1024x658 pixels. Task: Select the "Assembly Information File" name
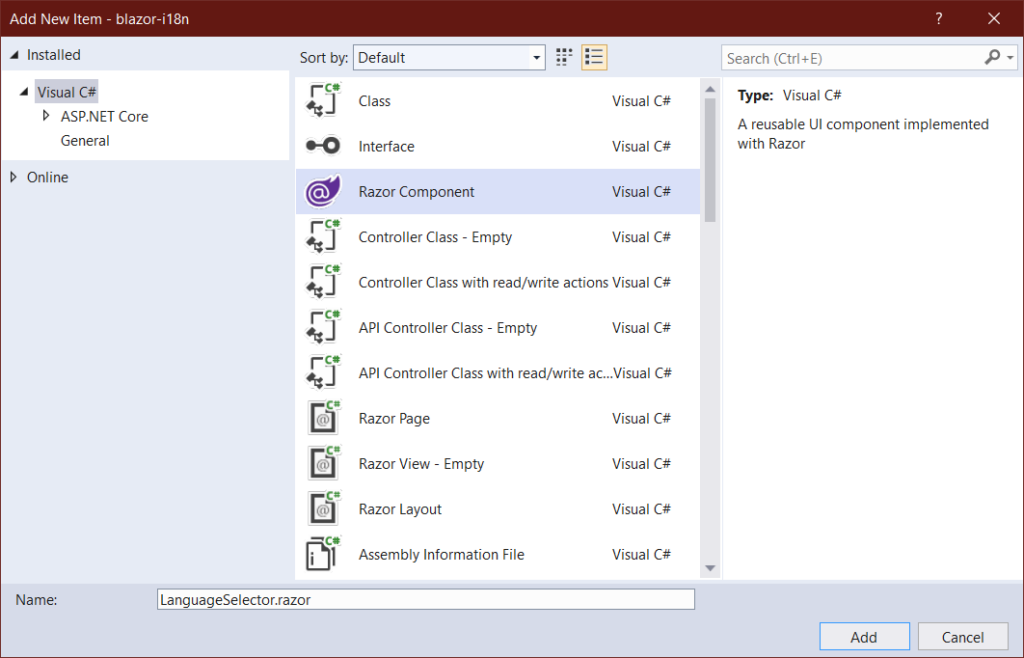441,554
